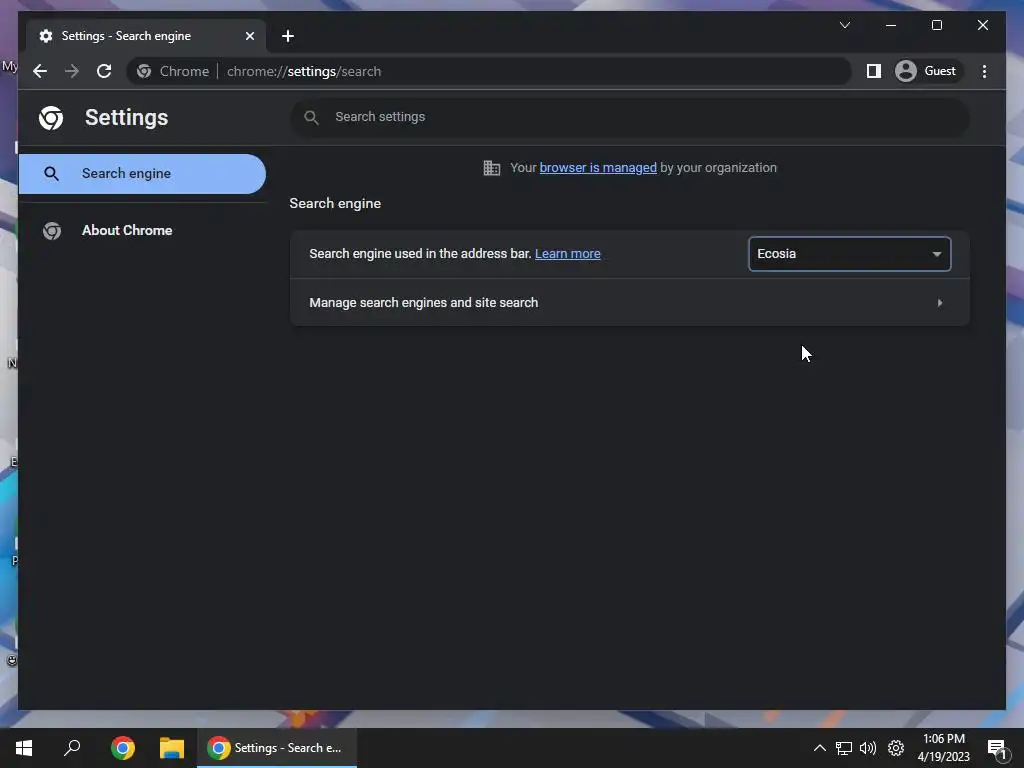
Task: Show hidden system tray icons
Action: pos(819,748)
